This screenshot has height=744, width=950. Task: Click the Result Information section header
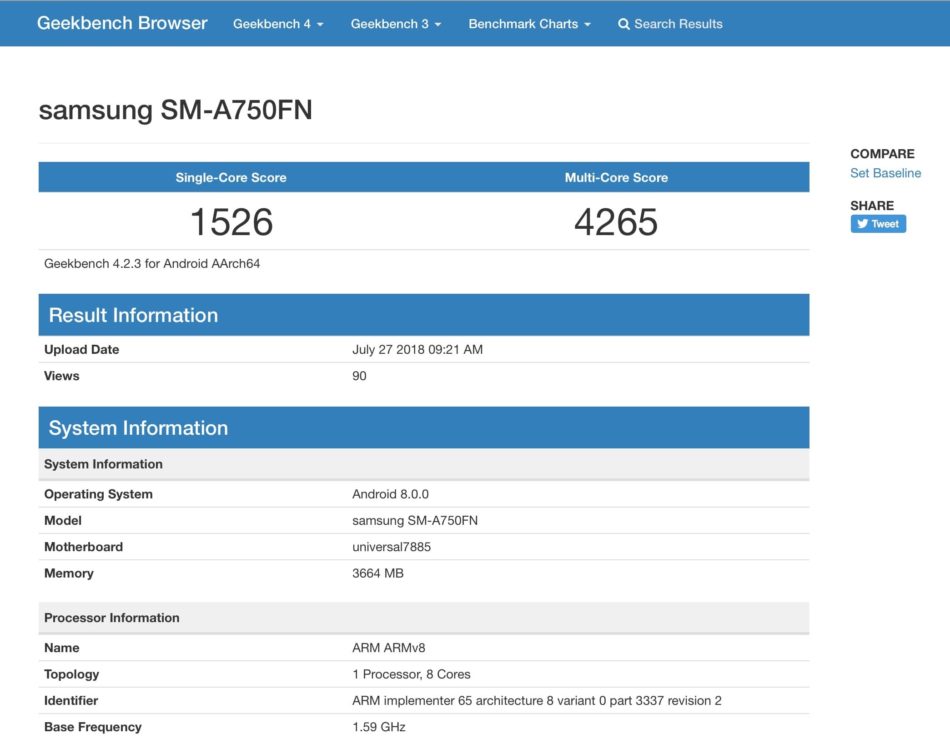[424, 315]
